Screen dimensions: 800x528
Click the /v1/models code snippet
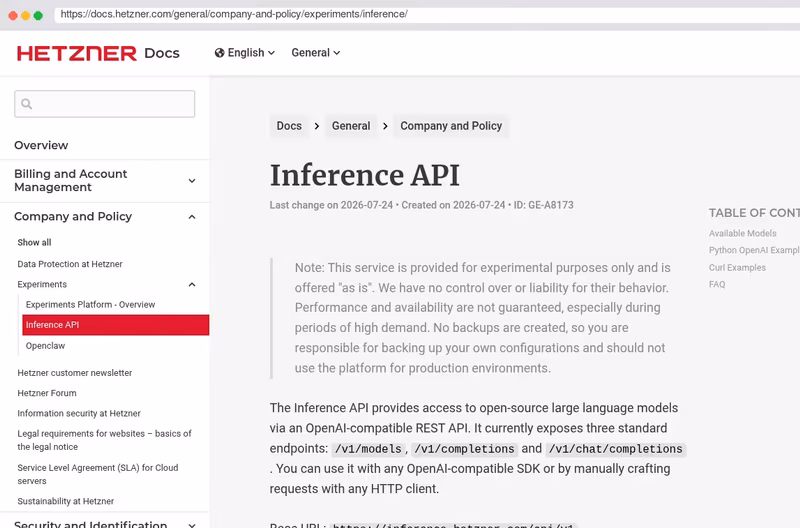pyautogui.click(x=368, y=449)
